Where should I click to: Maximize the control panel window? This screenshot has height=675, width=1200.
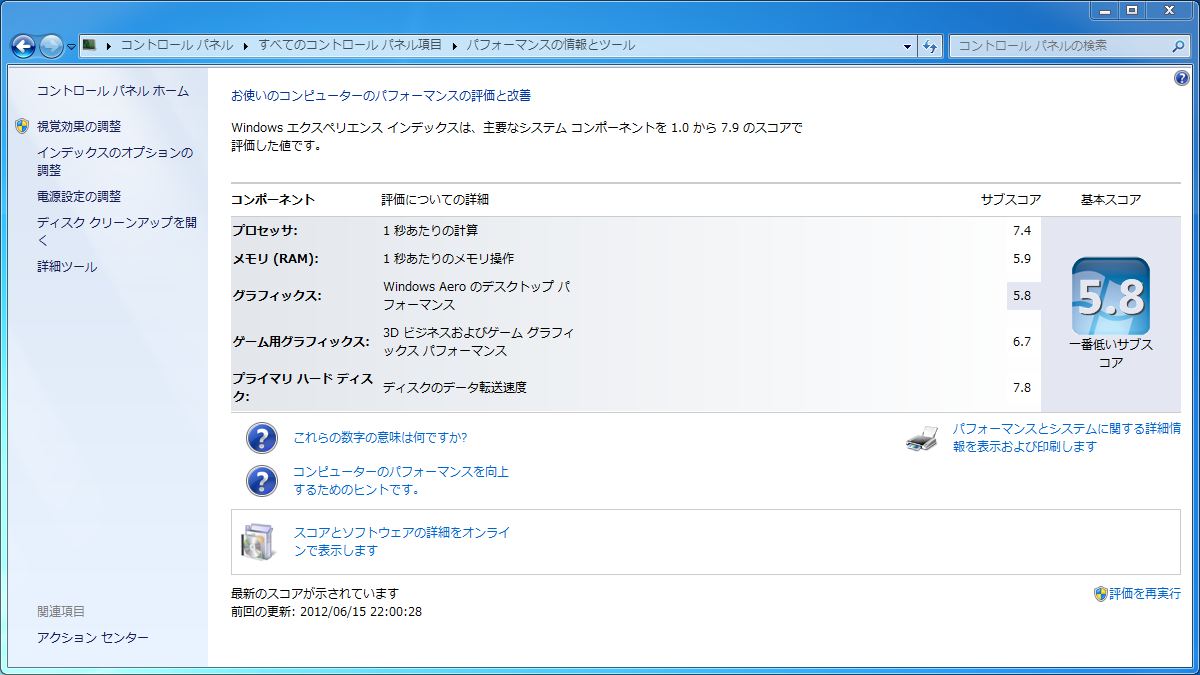point(1131,10)
